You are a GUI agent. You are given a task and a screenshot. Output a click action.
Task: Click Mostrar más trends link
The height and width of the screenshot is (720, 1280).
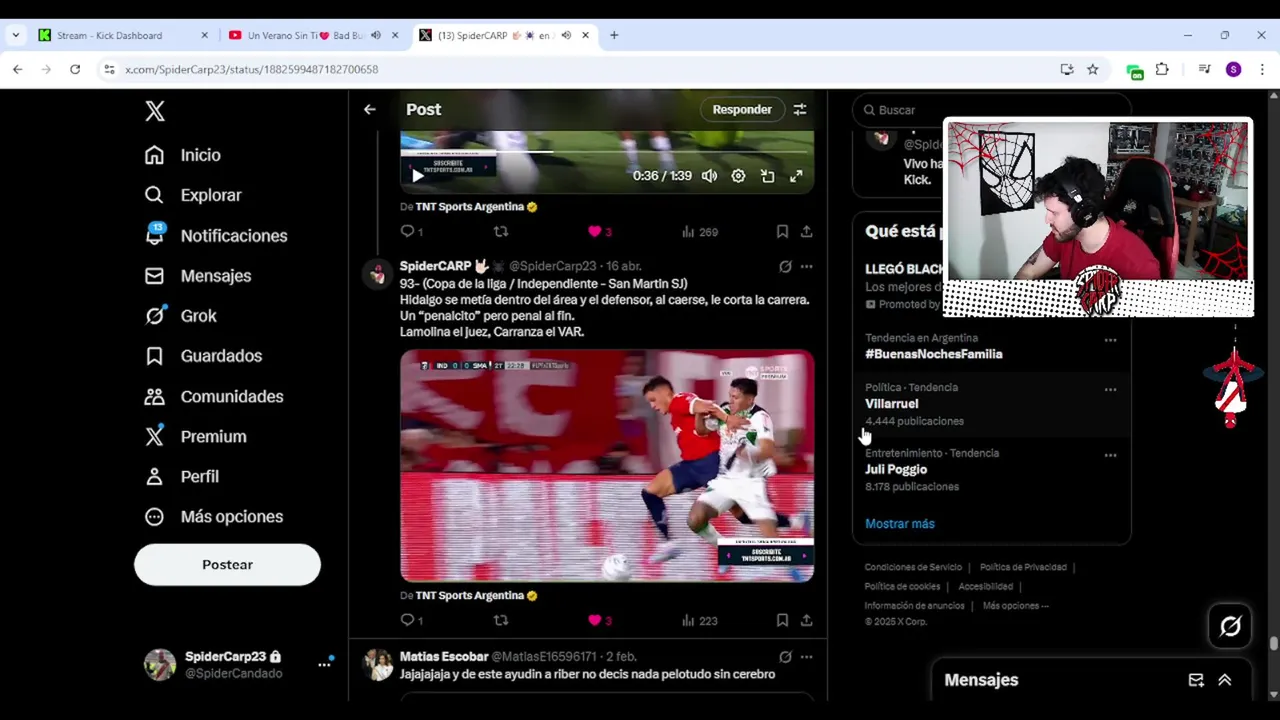point(900,524)
